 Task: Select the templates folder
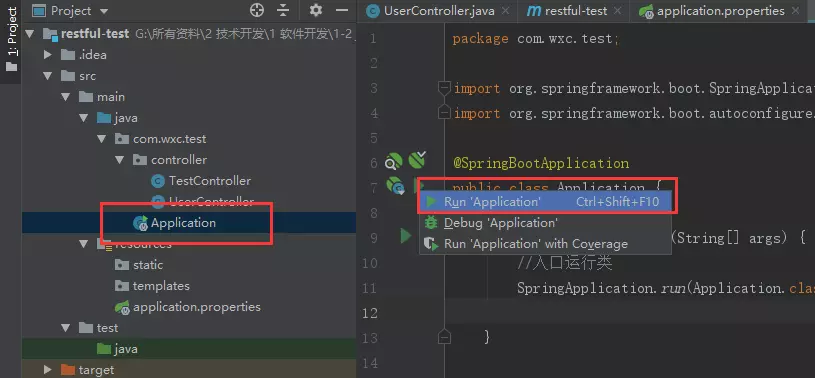[x=161, y=286]
